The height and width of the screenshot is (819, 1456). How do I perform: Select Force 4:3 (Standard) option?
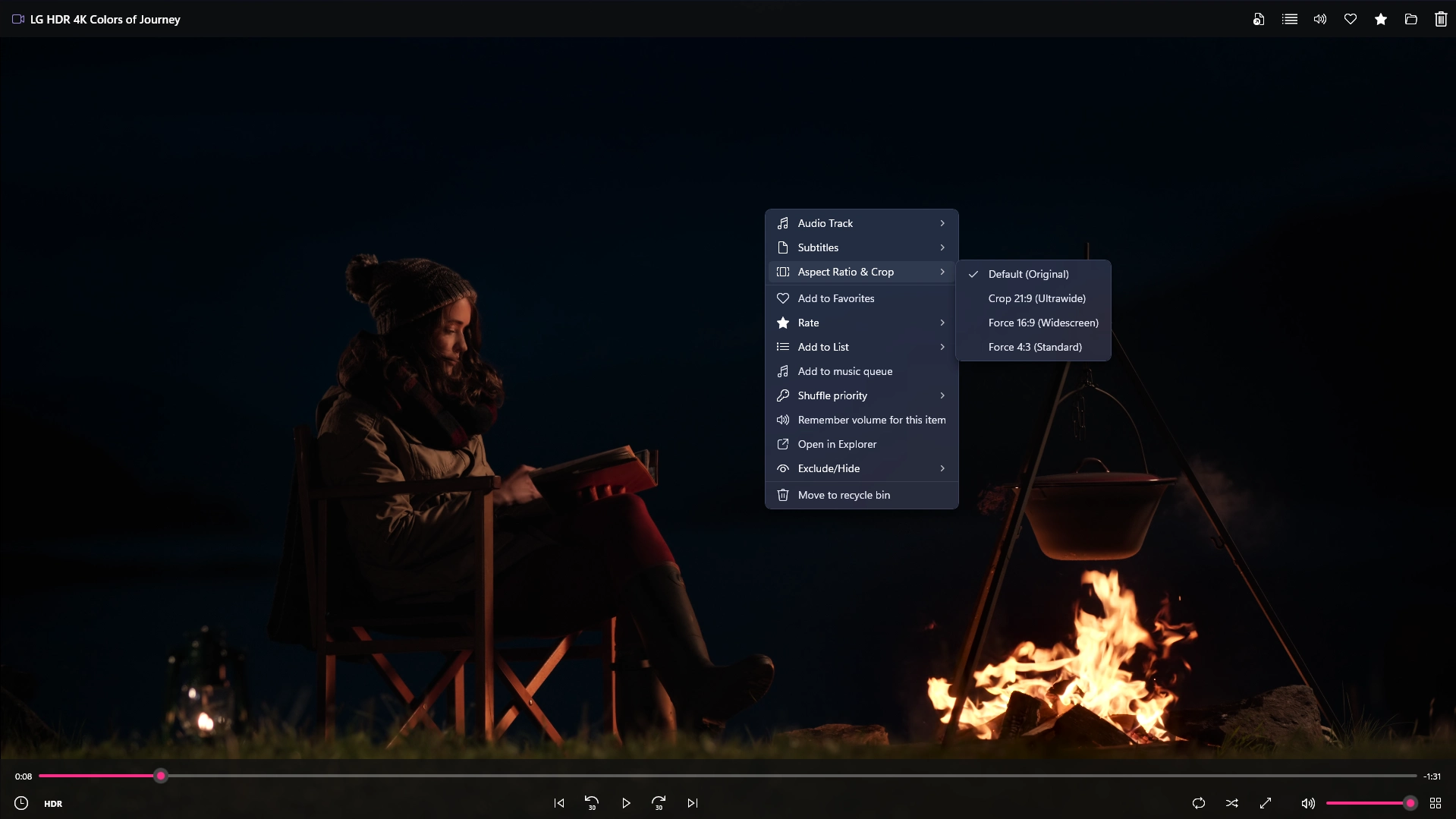tap(1033, 347)
